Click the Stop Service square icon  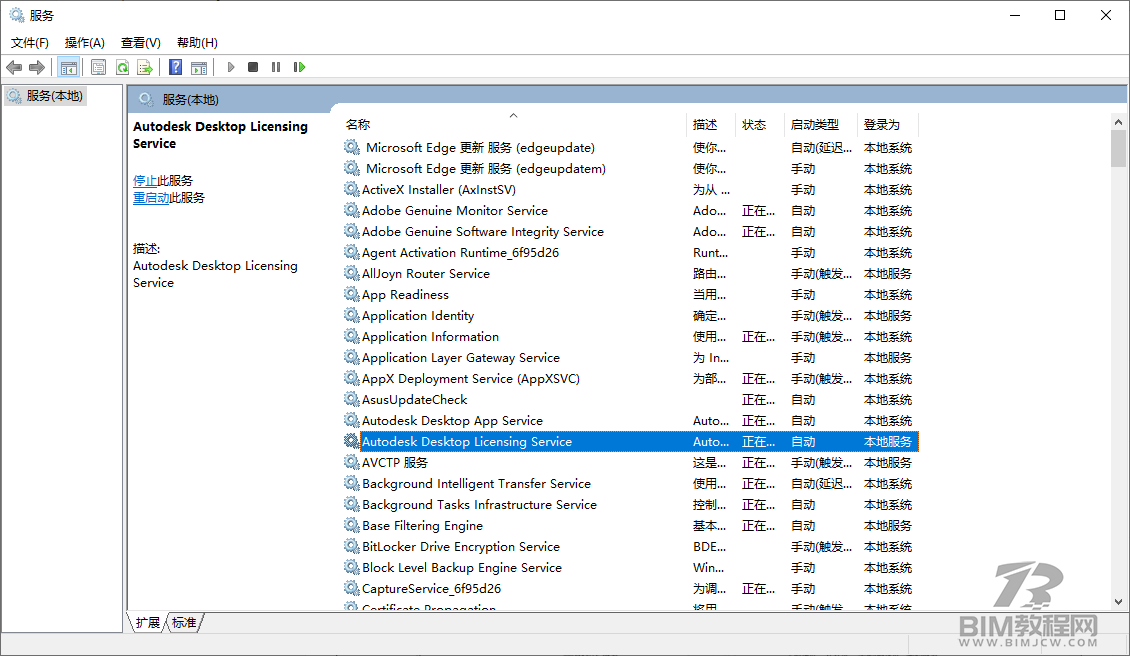point(253,67)
